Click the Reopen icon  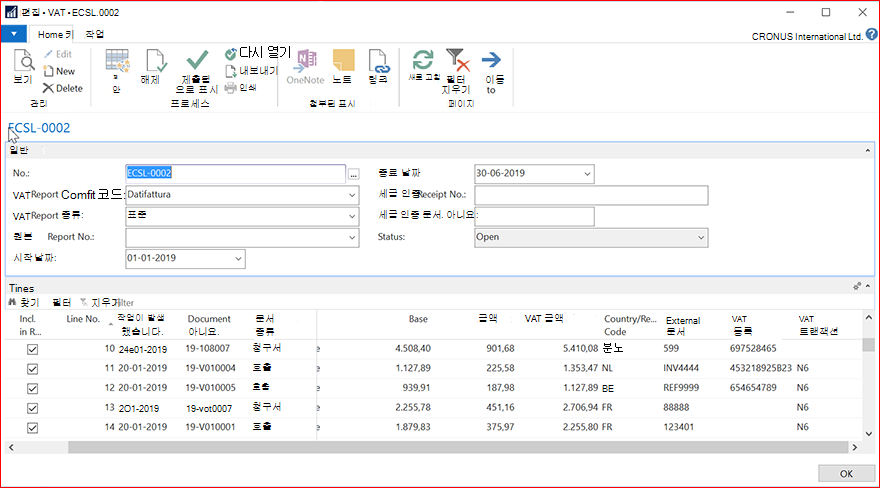[x=230, y=54]
